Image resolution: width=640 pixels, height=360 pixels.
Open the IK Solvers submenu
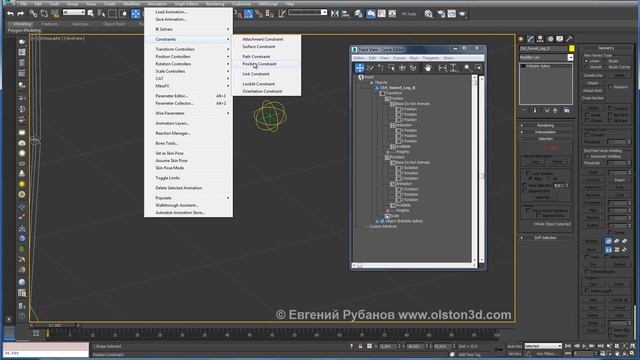(189, 29)
